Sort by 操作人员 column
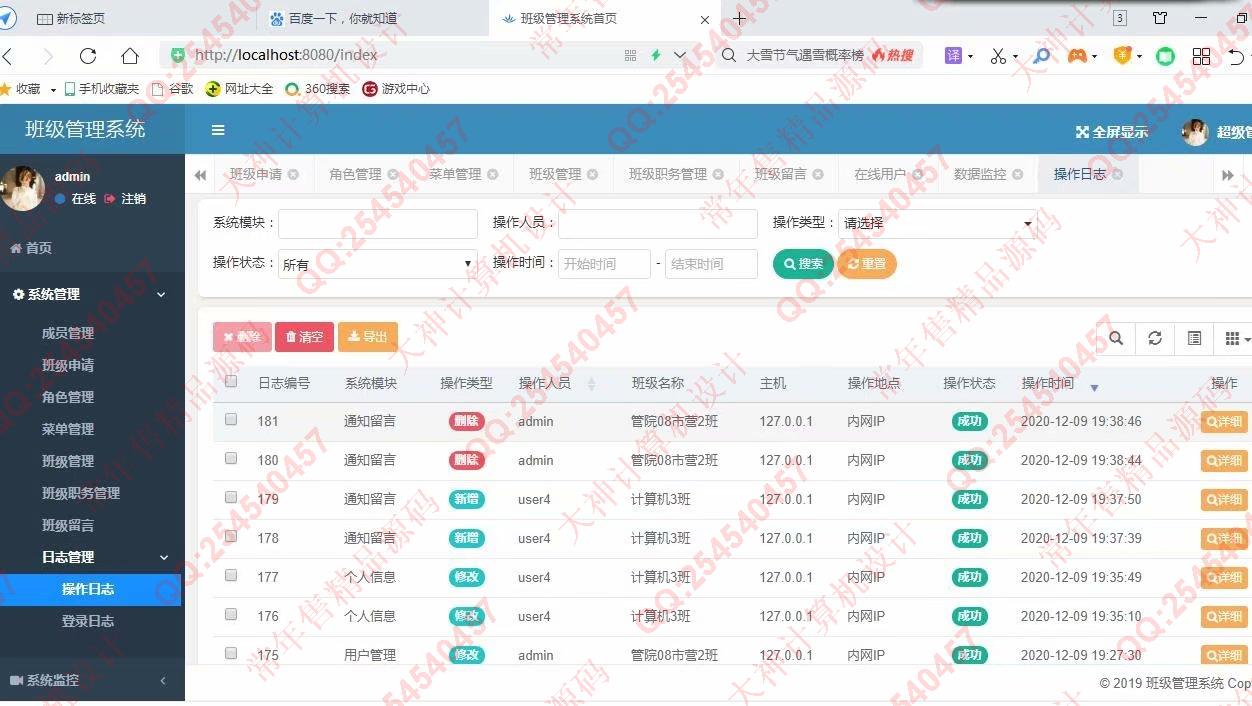The height and width of the screenshot is (706, 1252). tap(545, 383)
